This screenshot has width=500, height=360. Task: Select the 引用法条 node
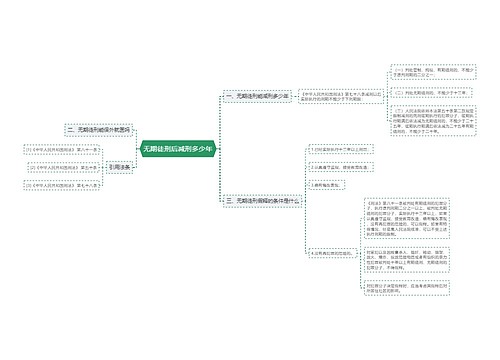119,167
